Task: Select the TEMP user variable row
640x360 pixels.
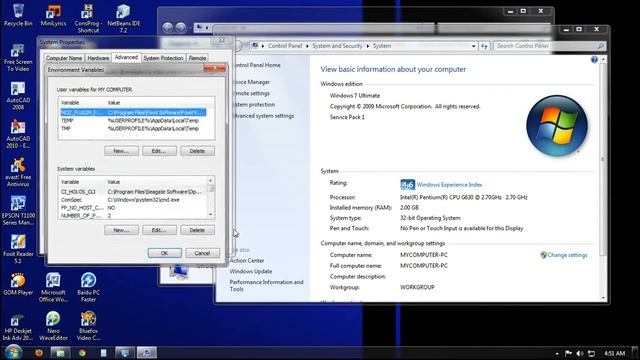Action: (133, 121)
